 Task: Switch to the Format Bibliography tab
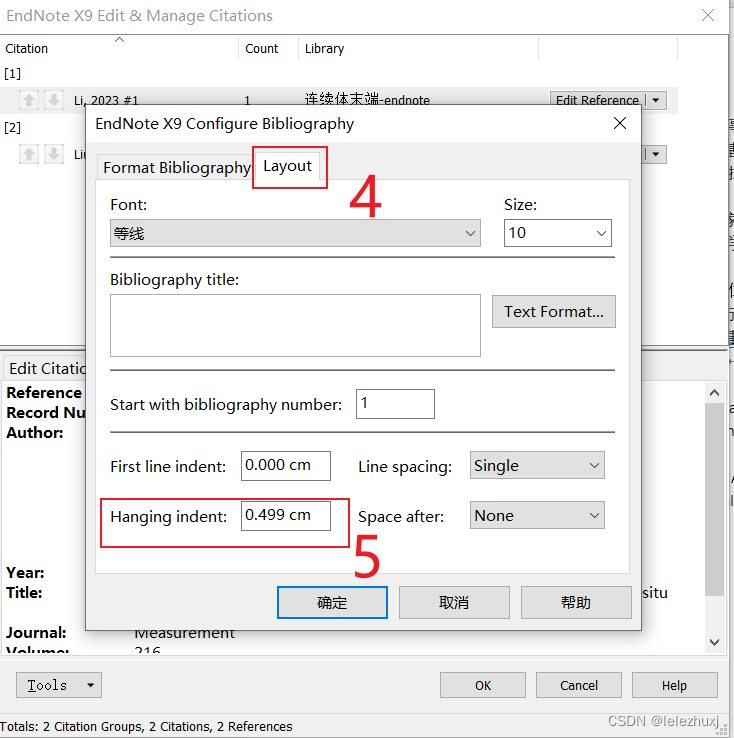click(x=176, y=168)
